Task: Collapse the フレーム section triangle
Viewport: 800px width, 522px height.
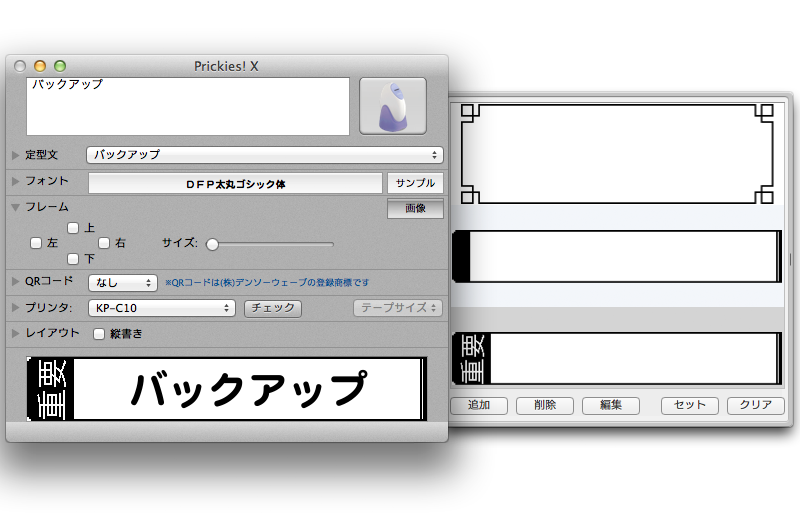Action: [15, 207]
